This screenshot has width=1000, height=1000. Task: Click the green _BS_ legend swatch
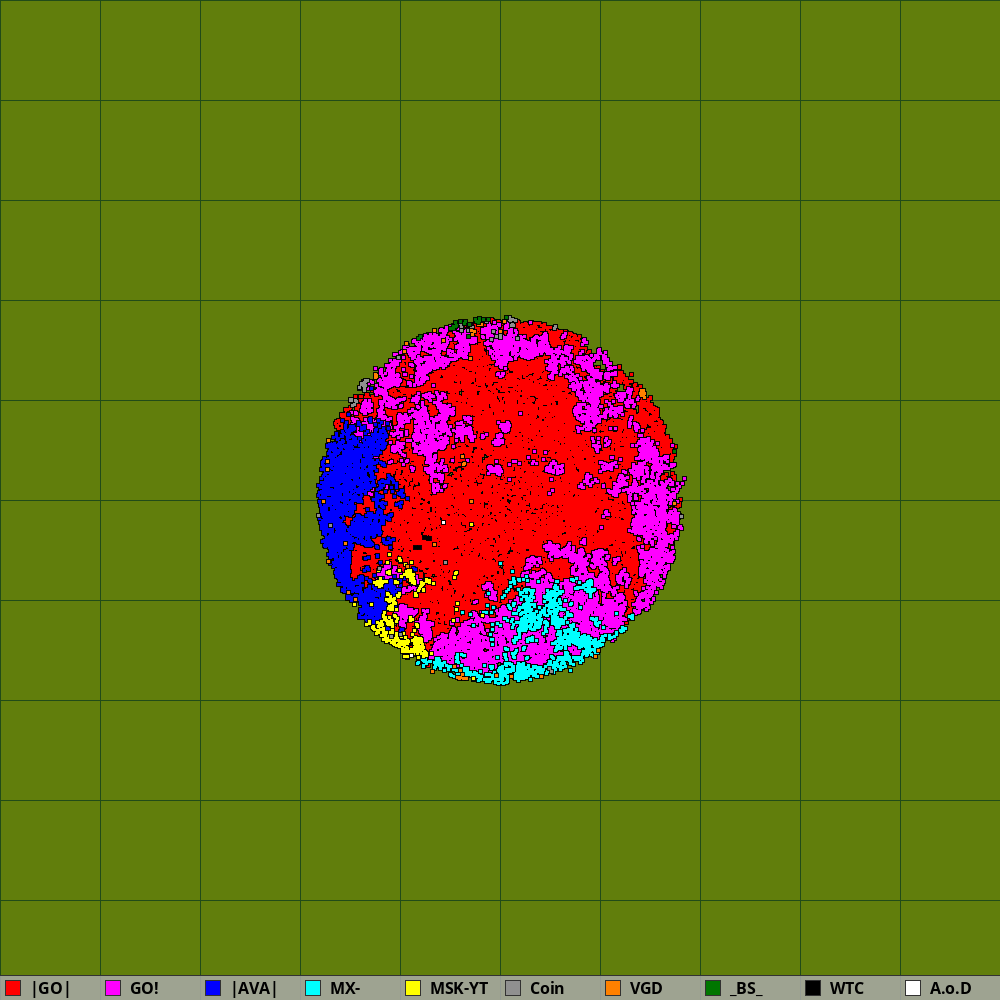713,988
